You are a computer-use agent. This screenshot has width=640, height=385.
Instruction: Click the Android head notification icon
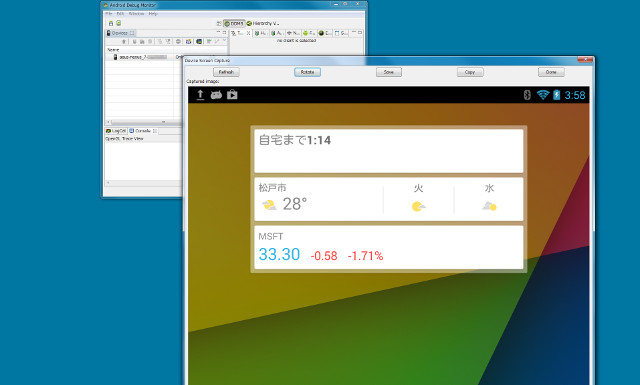[216, 95]
